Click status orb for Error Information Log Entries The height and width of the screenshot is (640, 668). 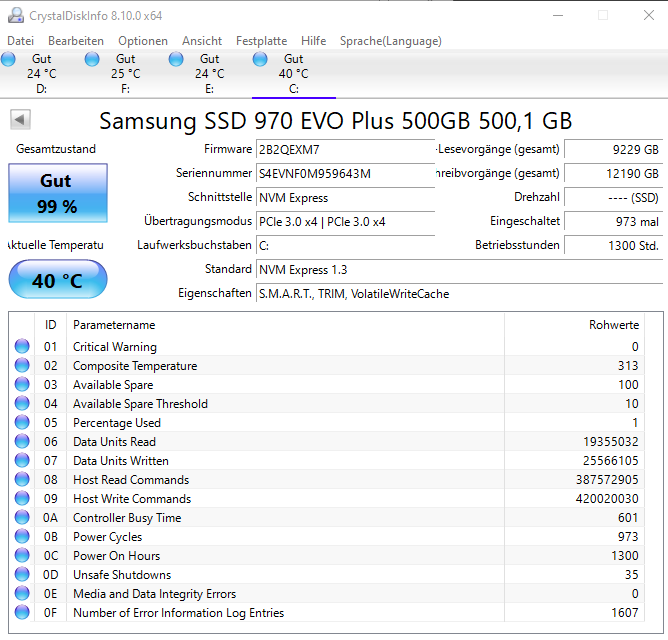point(22,612)
